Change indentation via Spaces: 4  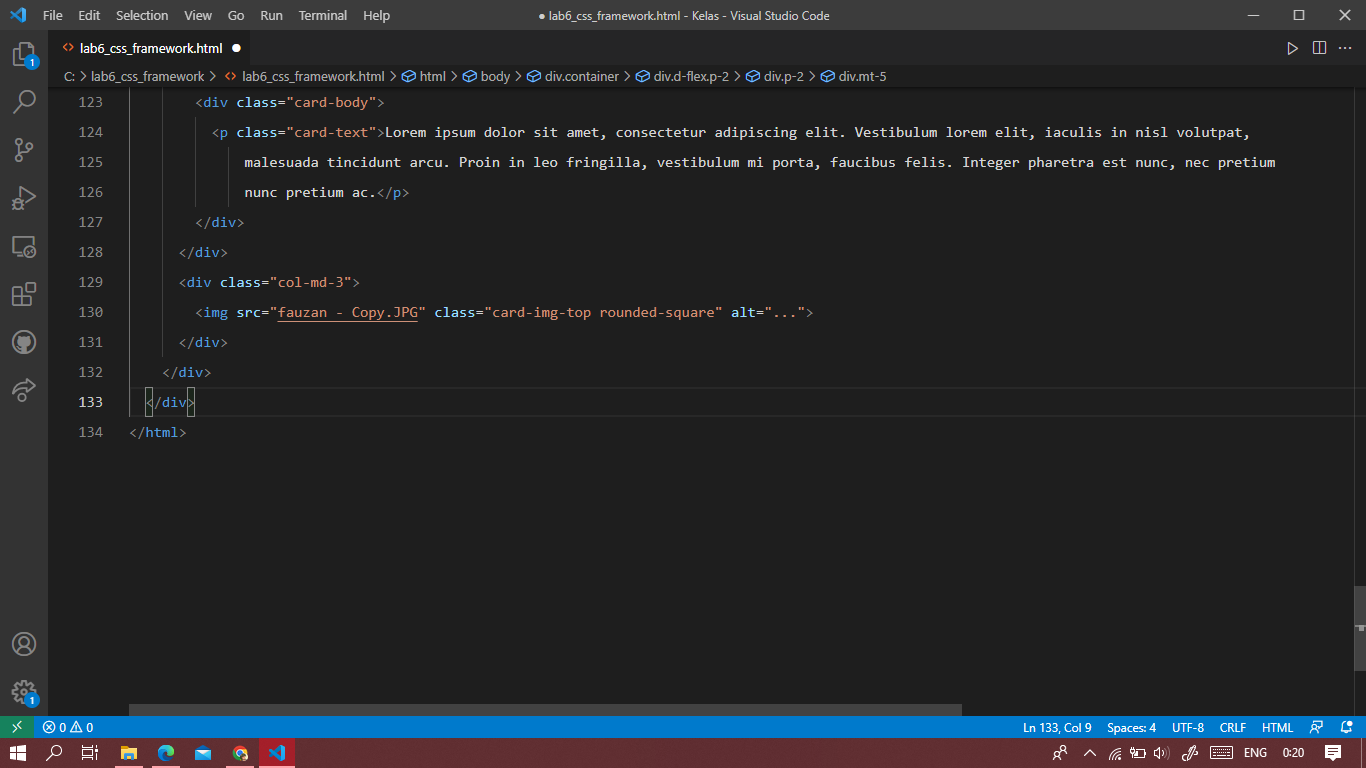click(x=1131, y=727)
